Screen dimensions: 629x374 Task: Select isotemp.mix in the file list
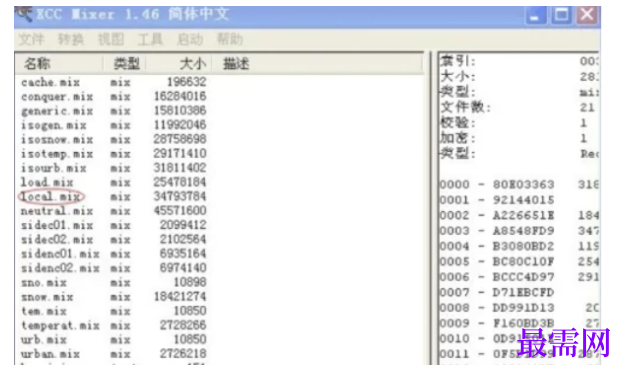pyautogui.click(x=57, y=154)
